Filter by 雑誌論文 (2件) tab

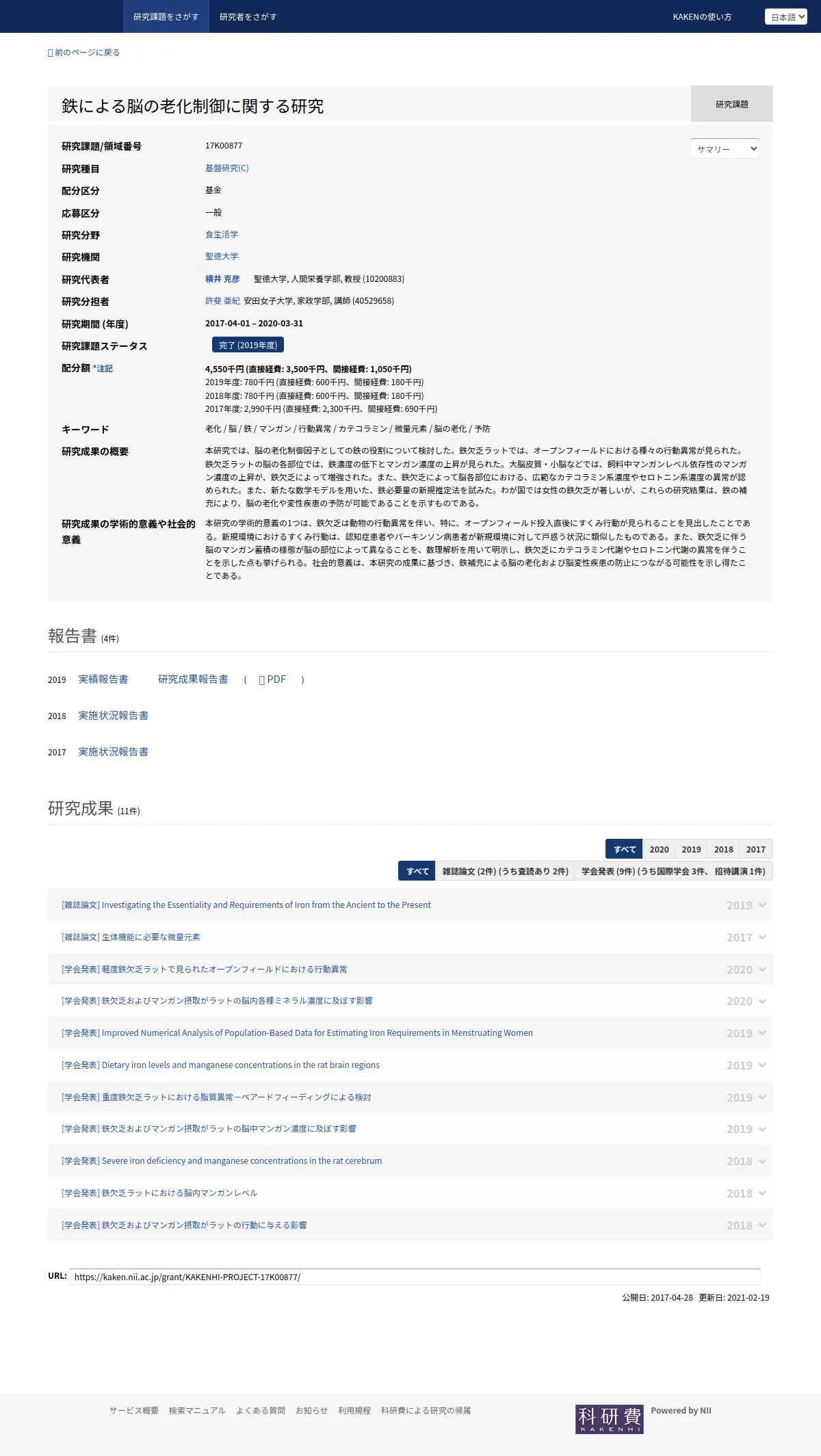pos(505,871)
